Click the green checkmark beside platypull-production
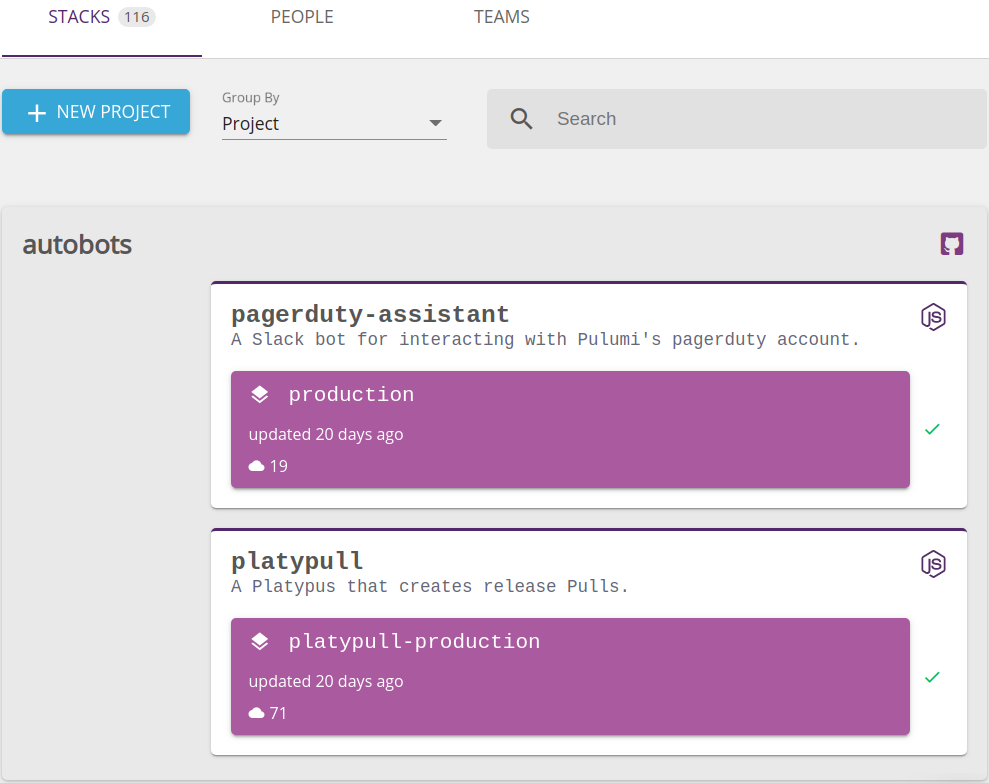The image size is (989, 783). pos(932,676)
